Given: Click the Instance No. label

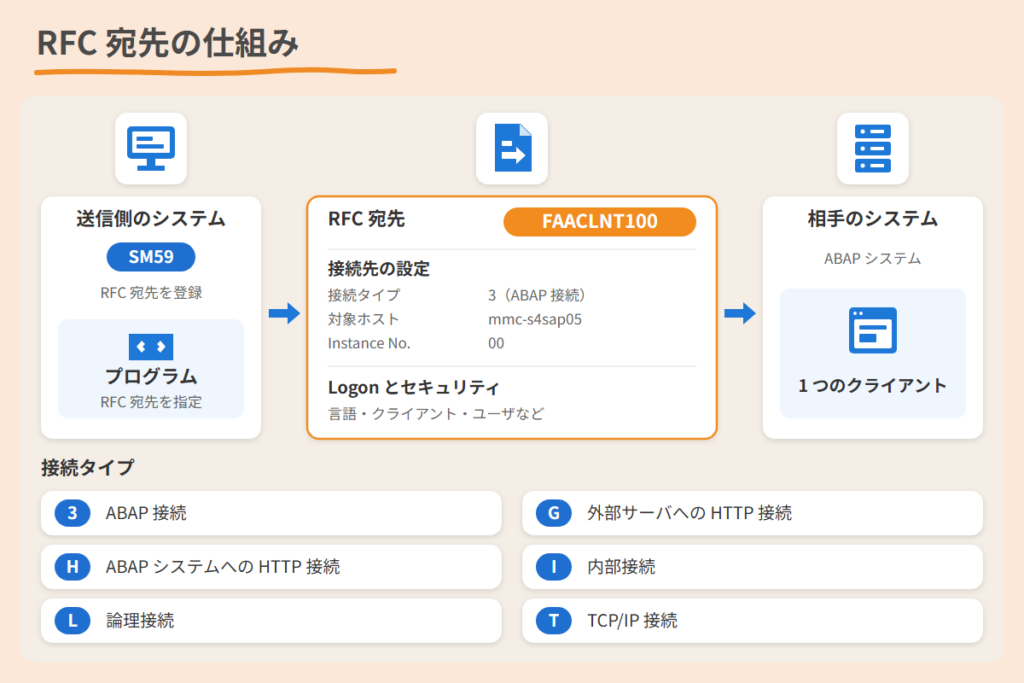Looking at the screenshot, I should tap(369, 343).
